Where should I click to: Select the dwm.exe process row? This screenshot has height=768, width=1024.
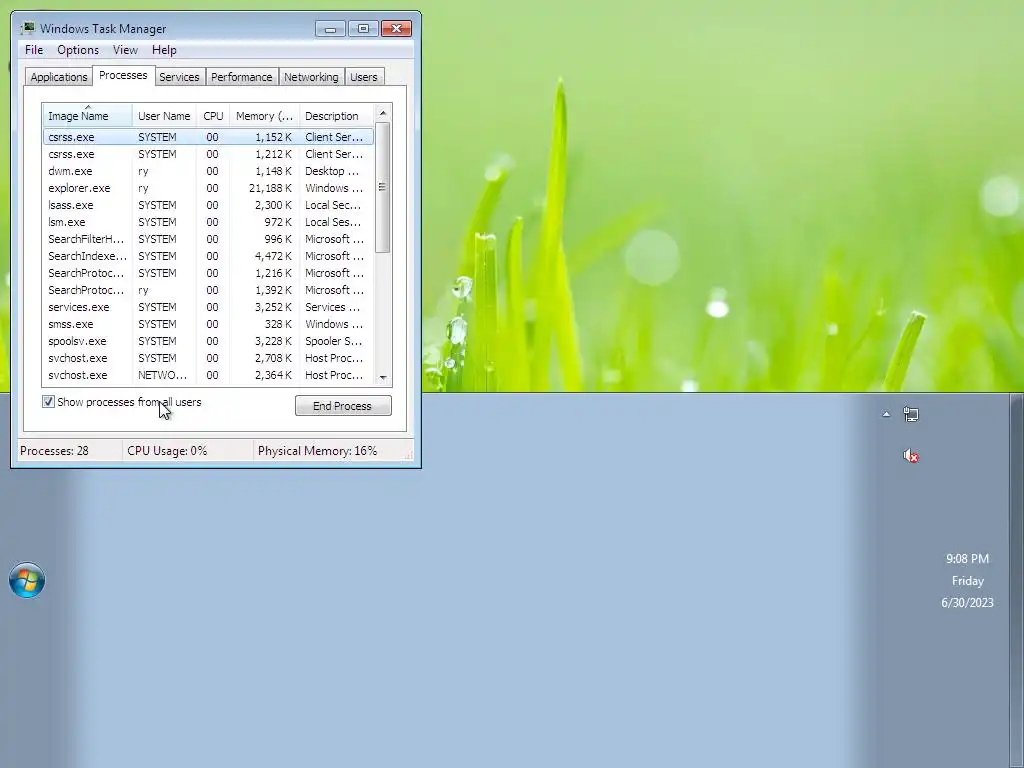(x=208, y=171)
